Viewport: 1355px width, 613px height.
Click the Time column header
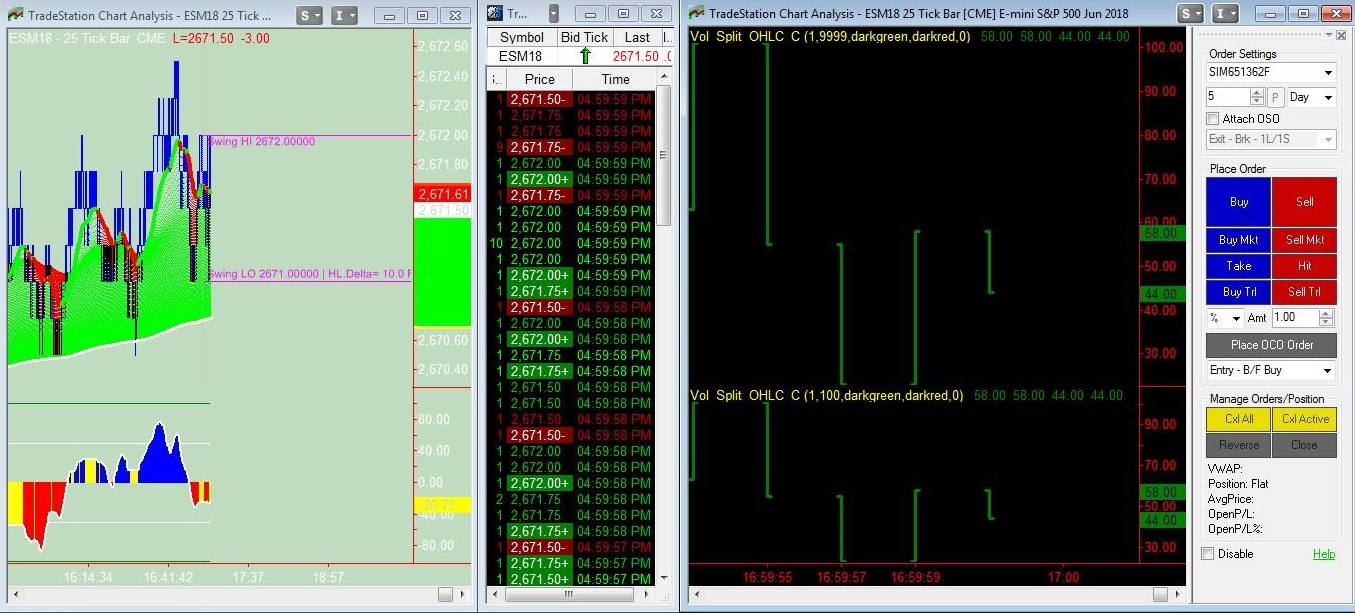tap(616, 79)
